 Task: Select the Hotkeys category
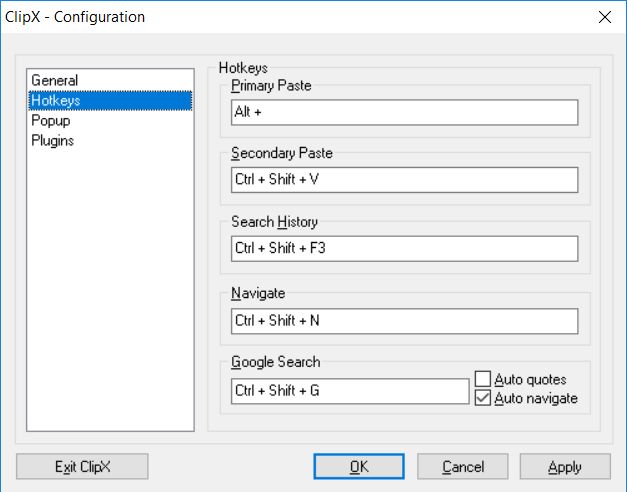pyautogui.click(x=55, y=101)
